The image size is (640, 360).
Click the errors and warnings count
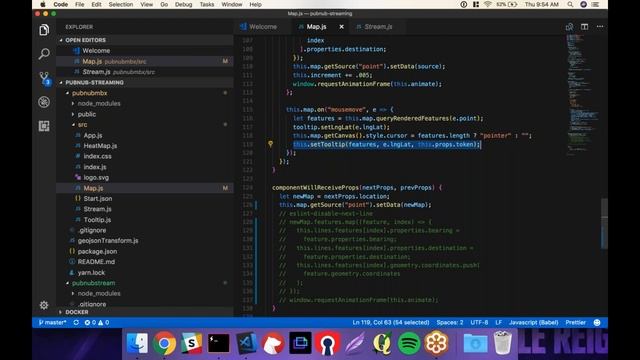click(x=97, y=322)
